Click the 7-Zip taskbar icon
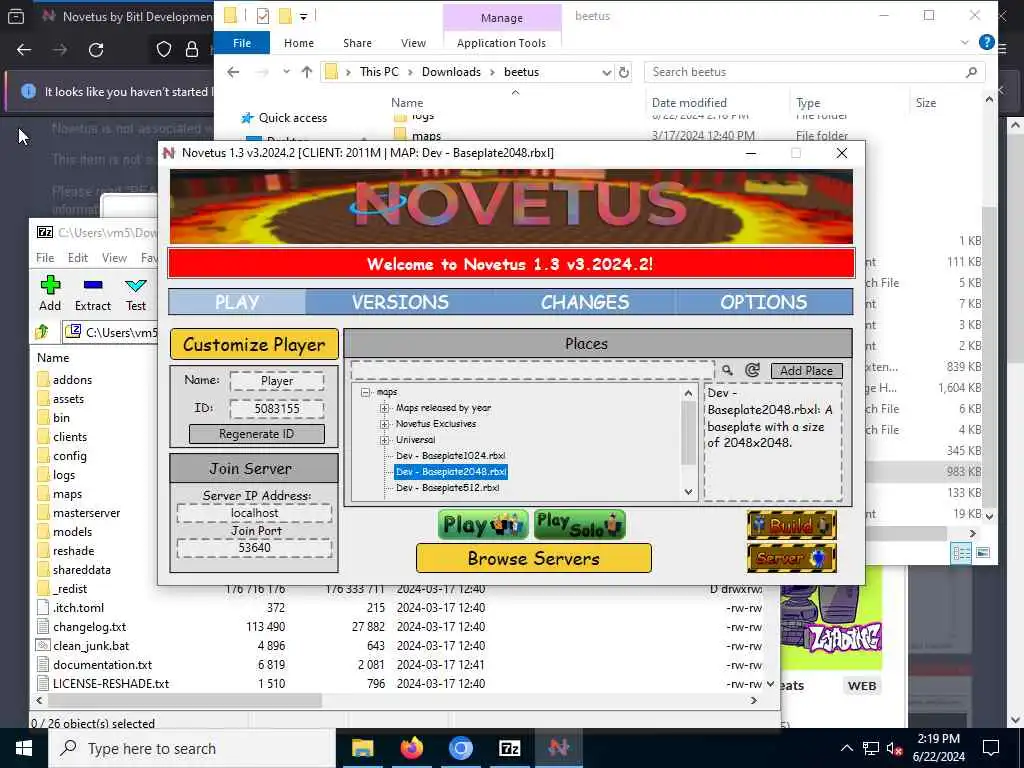Screen dimensions: 1024x768 click(x=509, y=748)
